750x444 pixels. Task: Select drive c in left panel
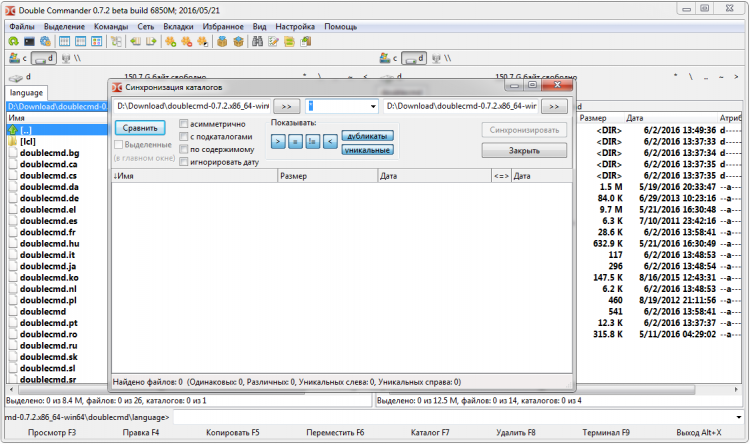click(x=18, y=58)
